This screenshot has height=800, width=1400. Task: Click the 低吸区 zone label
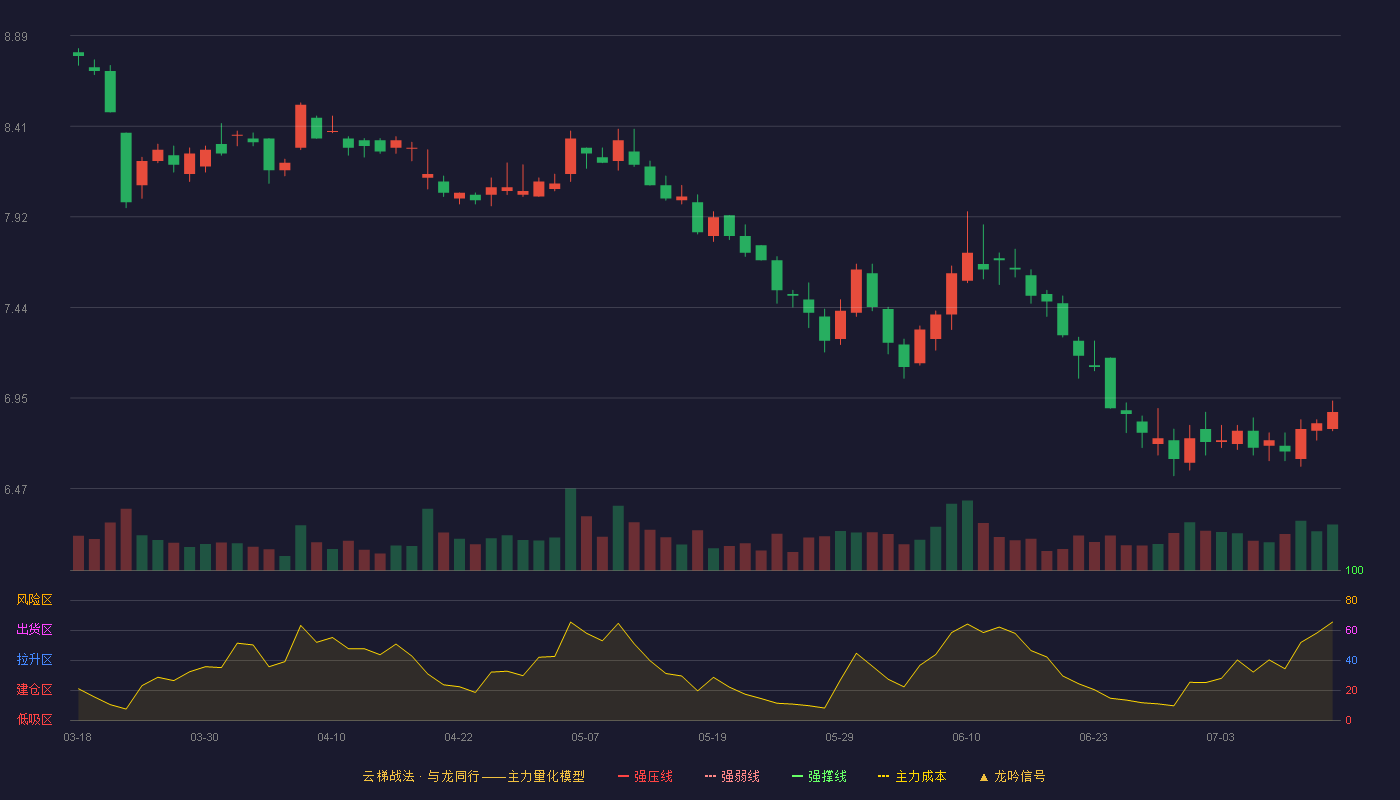pos(34,719)
